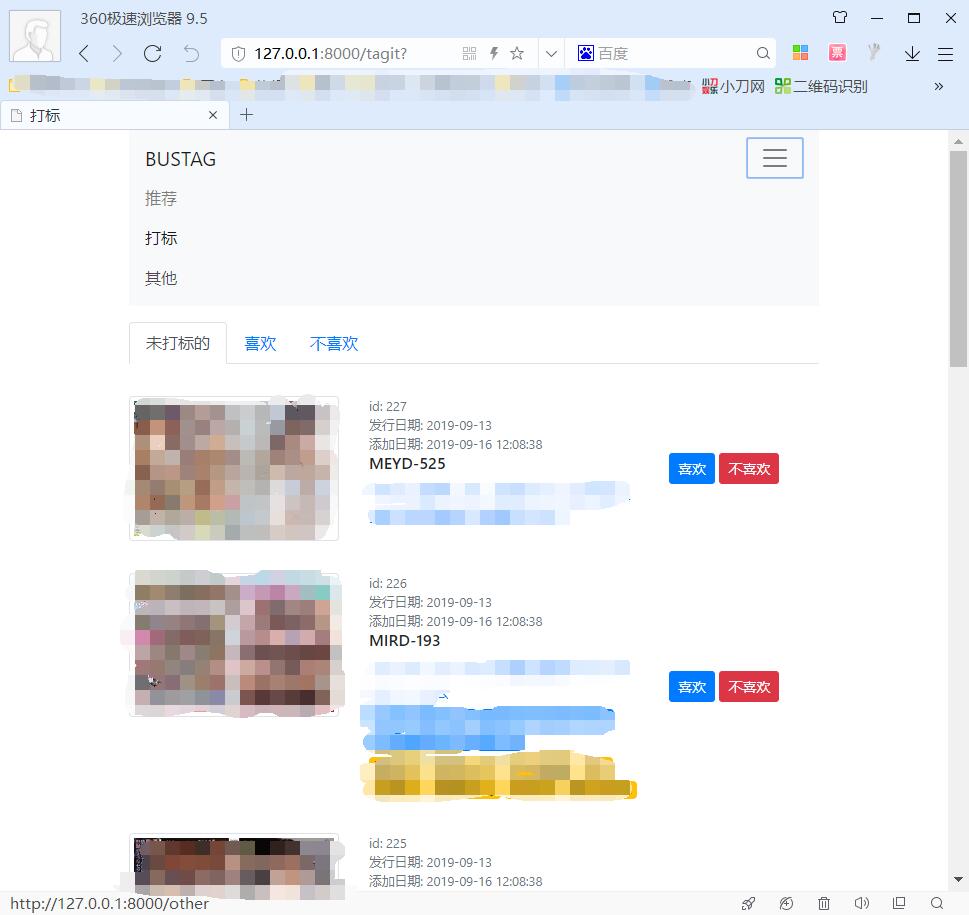Mute audio via the speaker status bar icon
Image resolution: width=969 pixels, height=915 pixels.
tap(862, 902)
